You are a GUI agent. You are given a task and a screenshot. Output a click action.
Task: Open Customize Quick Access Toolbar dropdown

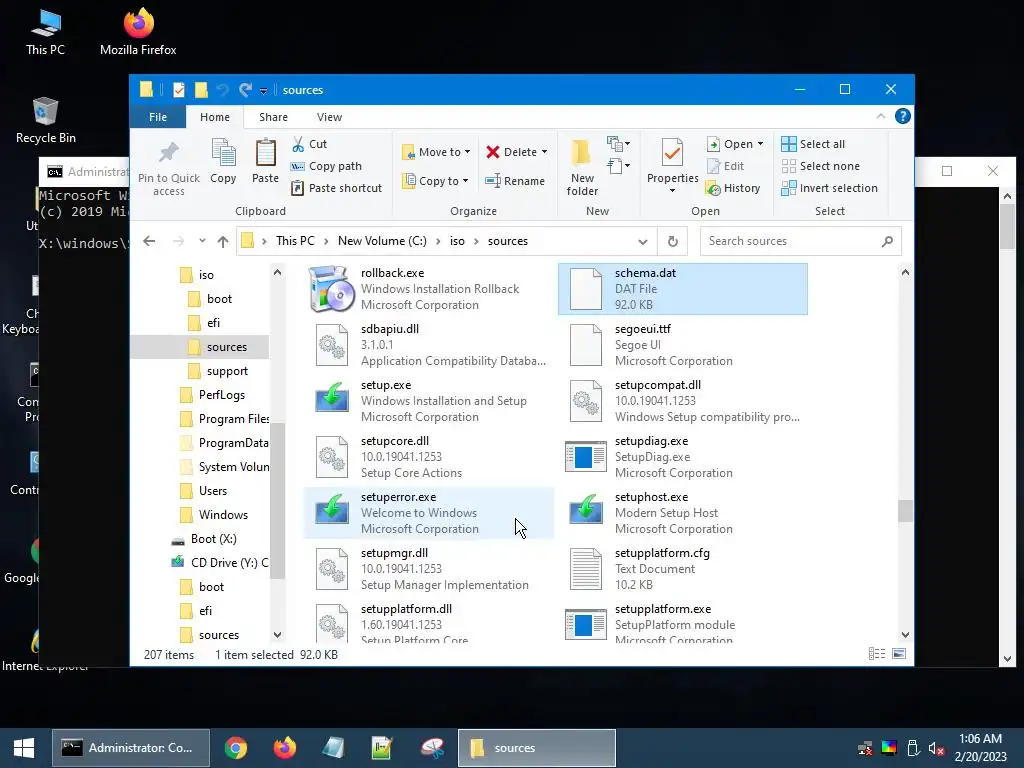pos(263,91)
